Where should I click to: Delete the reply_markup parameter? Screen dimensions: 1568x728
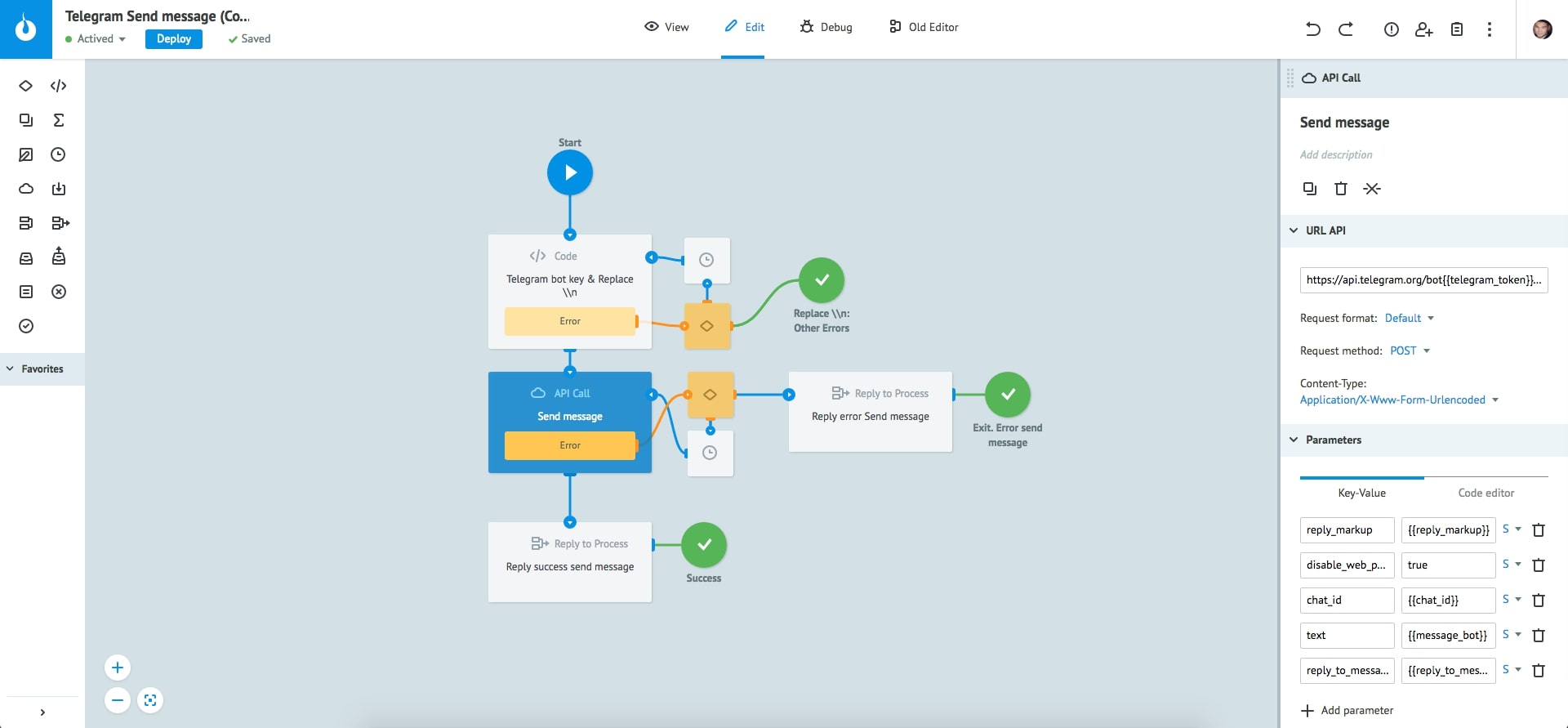(1539, 530)
